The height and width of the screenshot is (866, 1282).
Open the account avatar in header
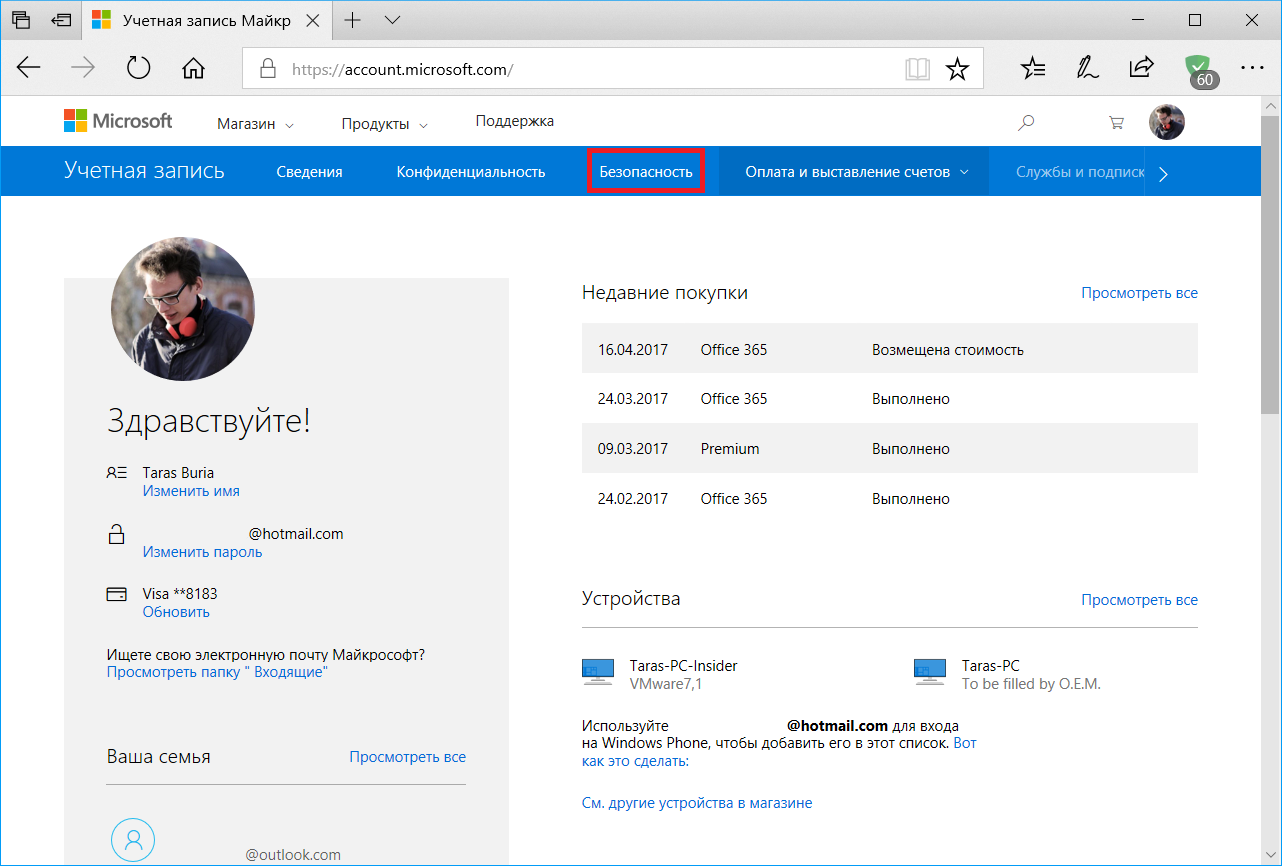pos(1167,122)
